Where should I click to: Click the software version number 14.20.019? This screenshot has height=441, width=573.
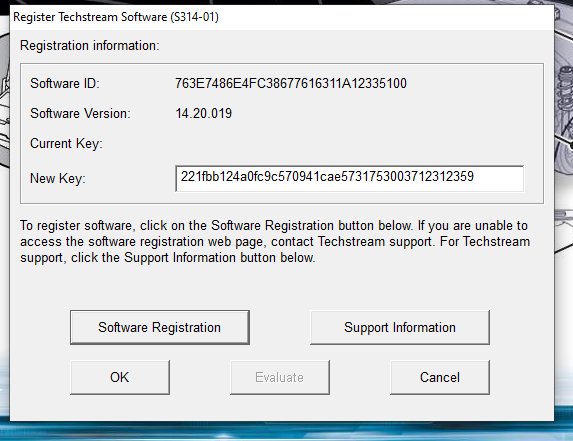click(x=204, y=113)
